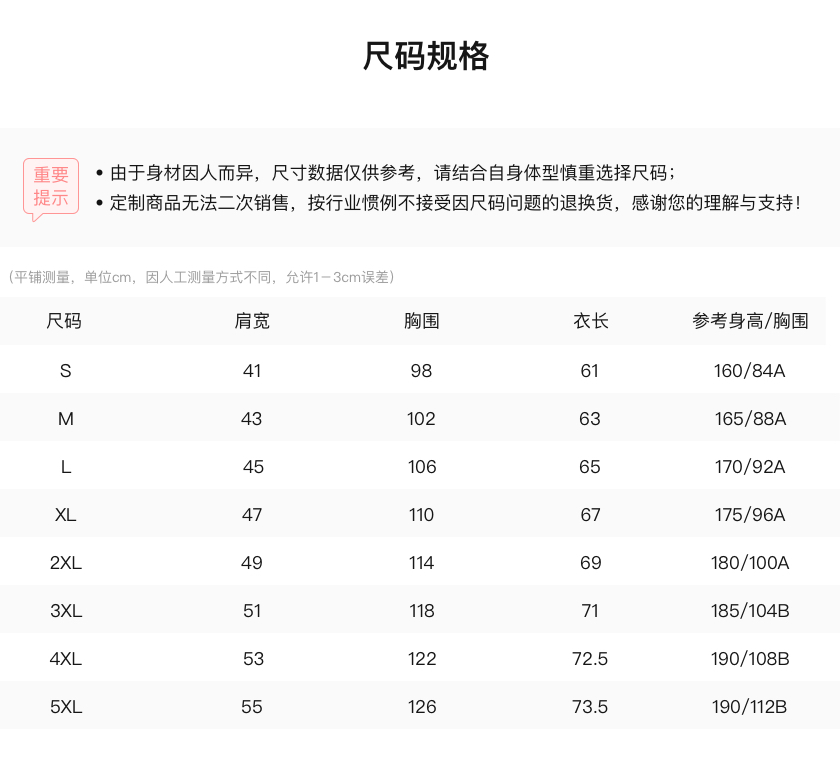Click reference size 170/92A
This screenshot has width=840, height=763.
point(750,467)
